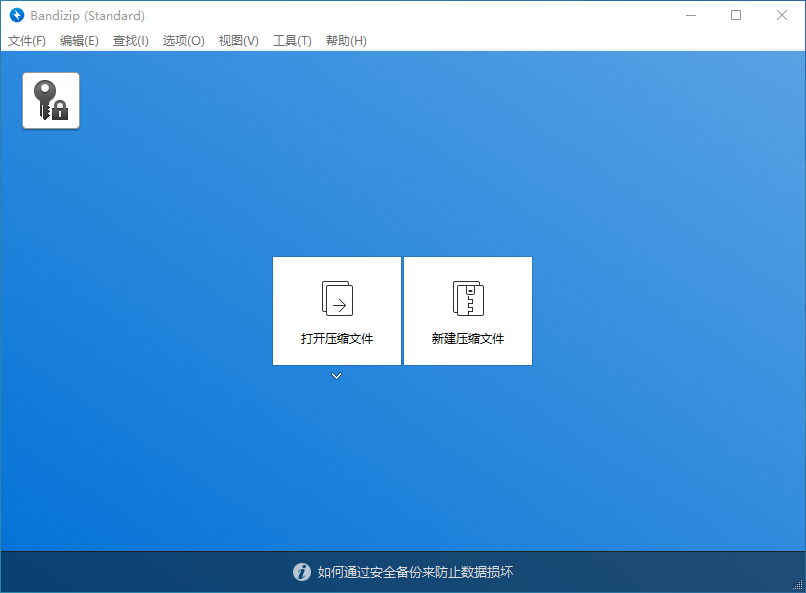Image resolution: width=806 pixels, height=593 pixels.
Task: Click the info circle icon in bottom bar
Action: (302, 572)
